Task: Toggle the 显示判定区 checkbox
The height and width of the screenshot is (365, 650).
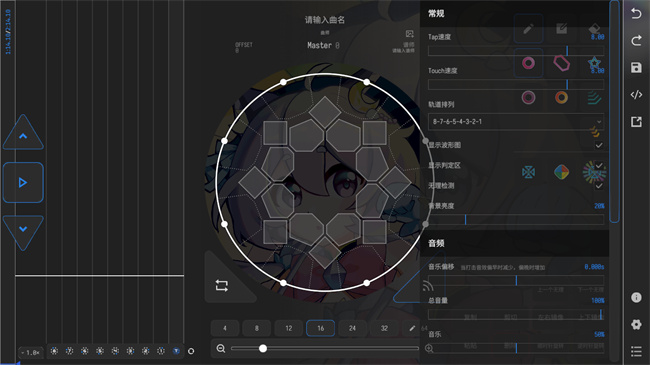Action: tap(599, 165)
